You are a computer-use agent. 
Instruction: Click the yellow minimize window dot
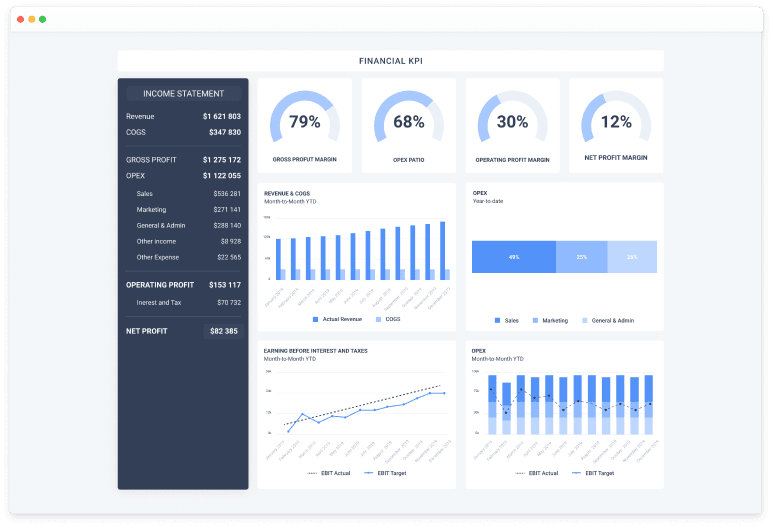click(x=32, y=19)
